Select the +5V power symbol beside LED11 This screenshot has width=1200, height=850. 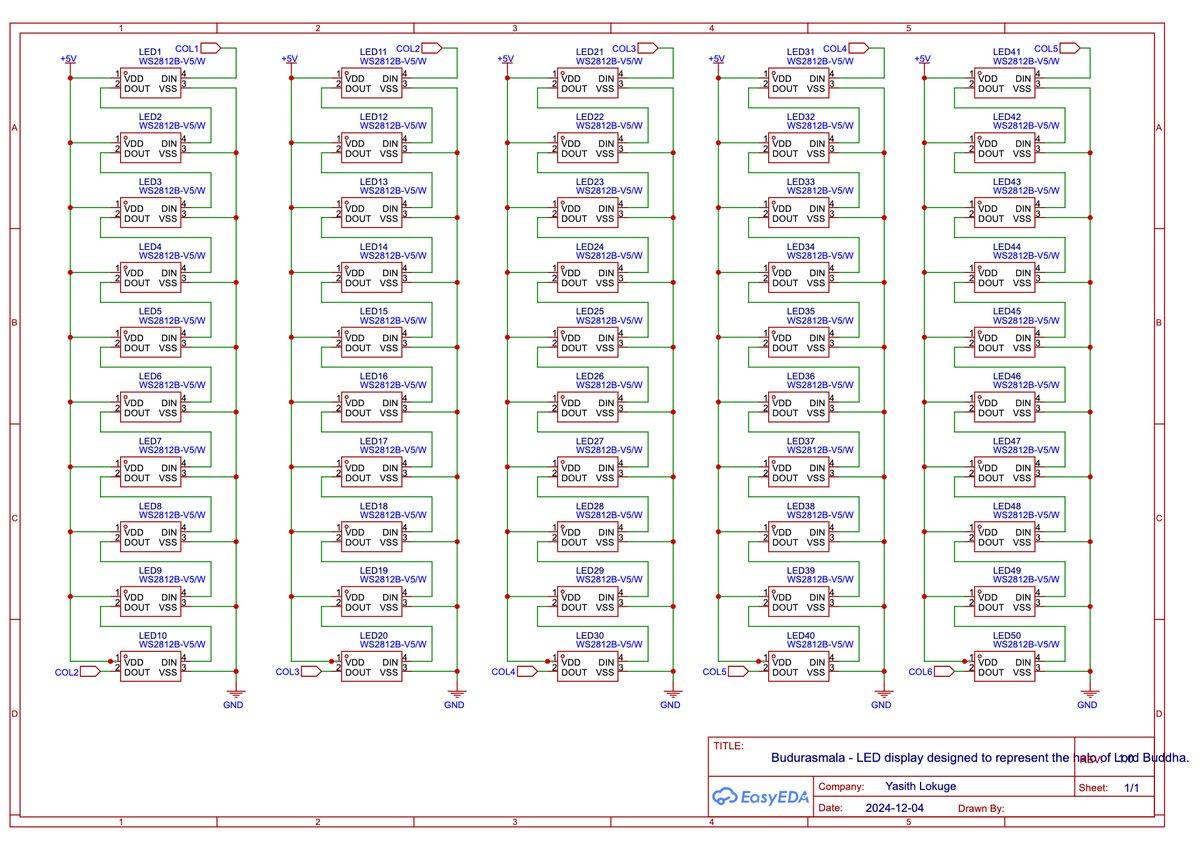click(x=289, y=62)
